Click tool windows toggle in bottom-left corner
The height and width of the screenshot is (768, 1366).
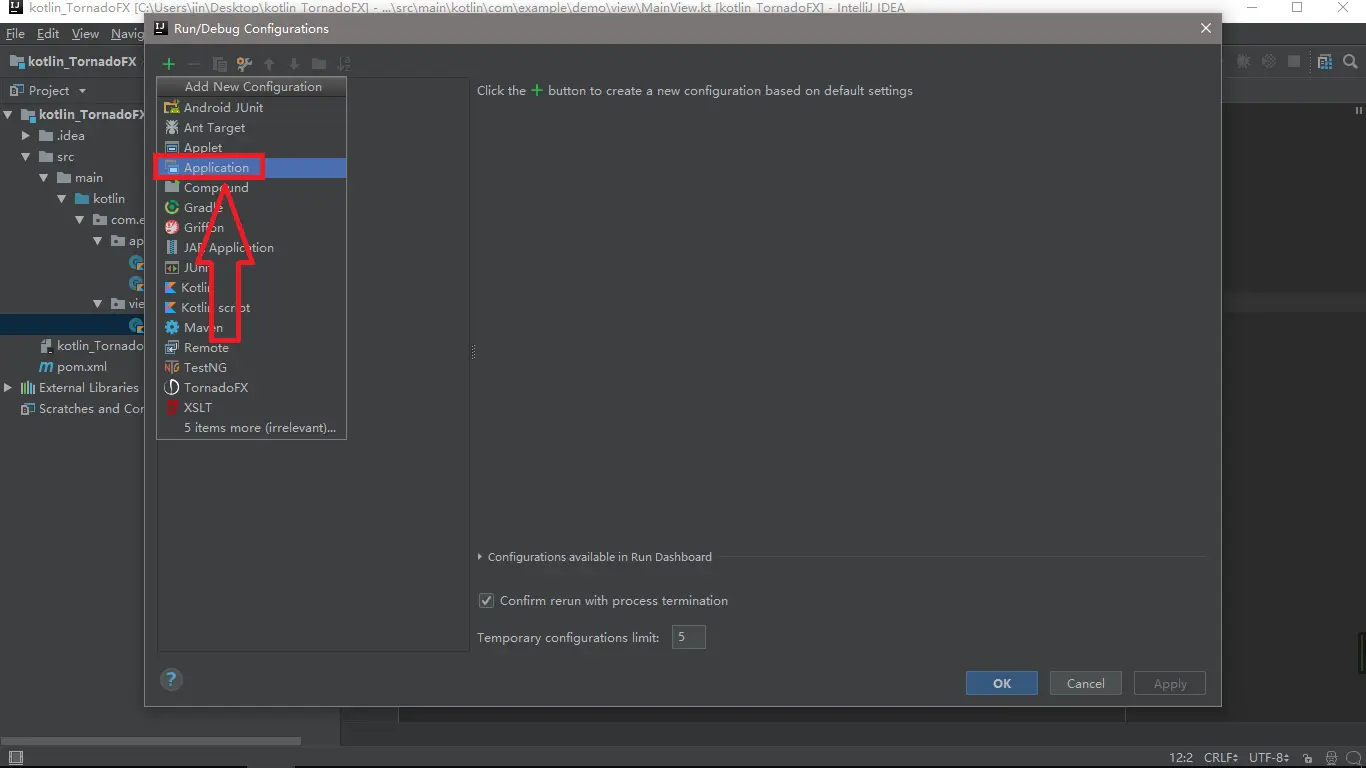click(15, 759)
